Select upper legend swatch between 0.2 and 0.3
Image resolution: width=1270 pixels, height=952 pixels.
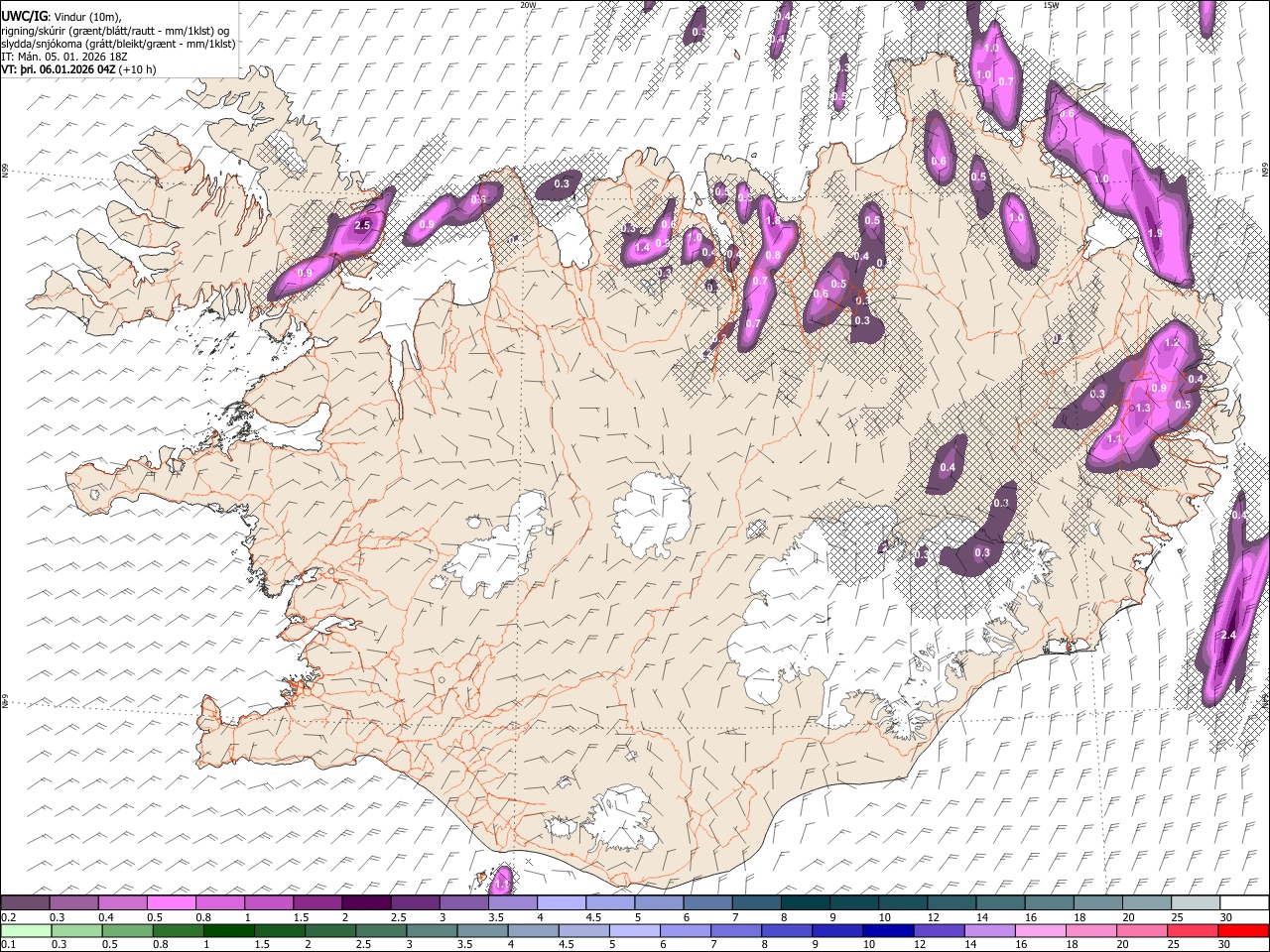[25, 902]
